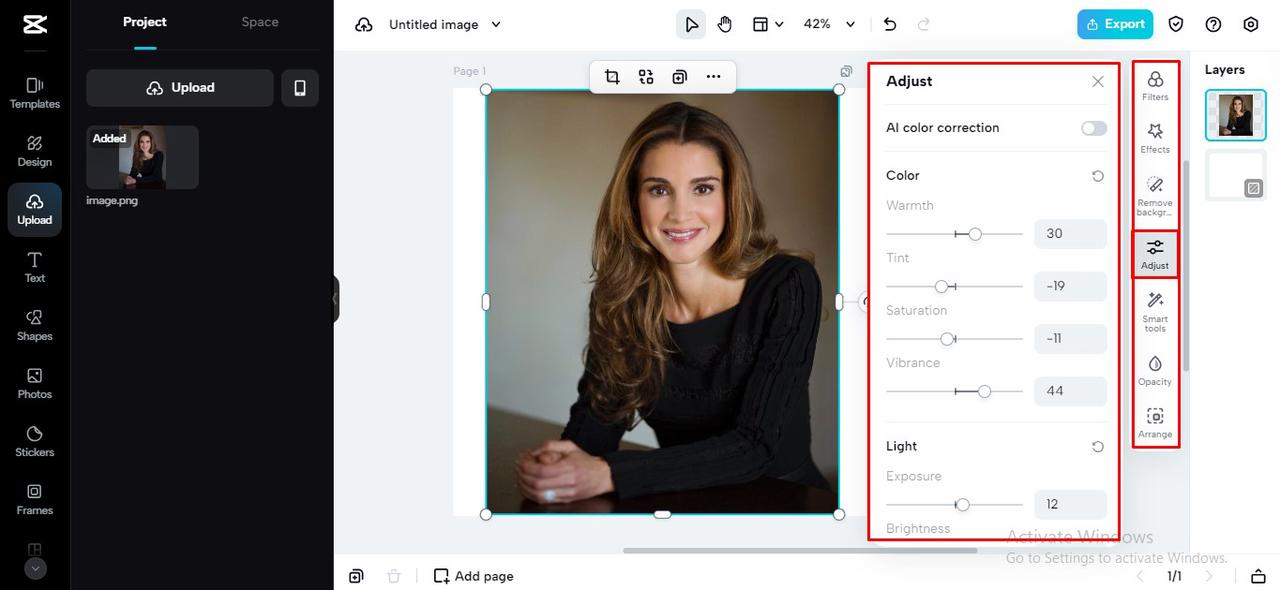Select the Adjust tool in right toolbar
1280x590 pixels.
1155,255
